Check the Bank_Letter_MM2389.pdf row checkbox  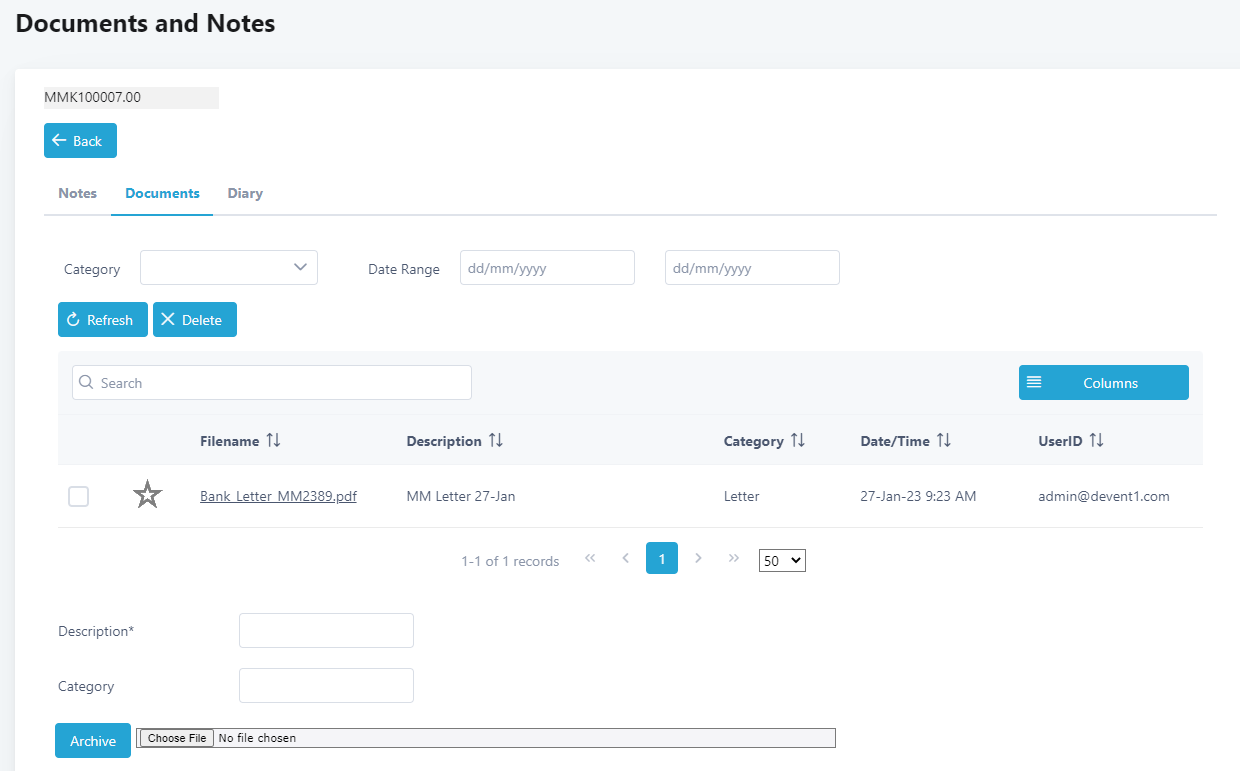tap(78, 496)
